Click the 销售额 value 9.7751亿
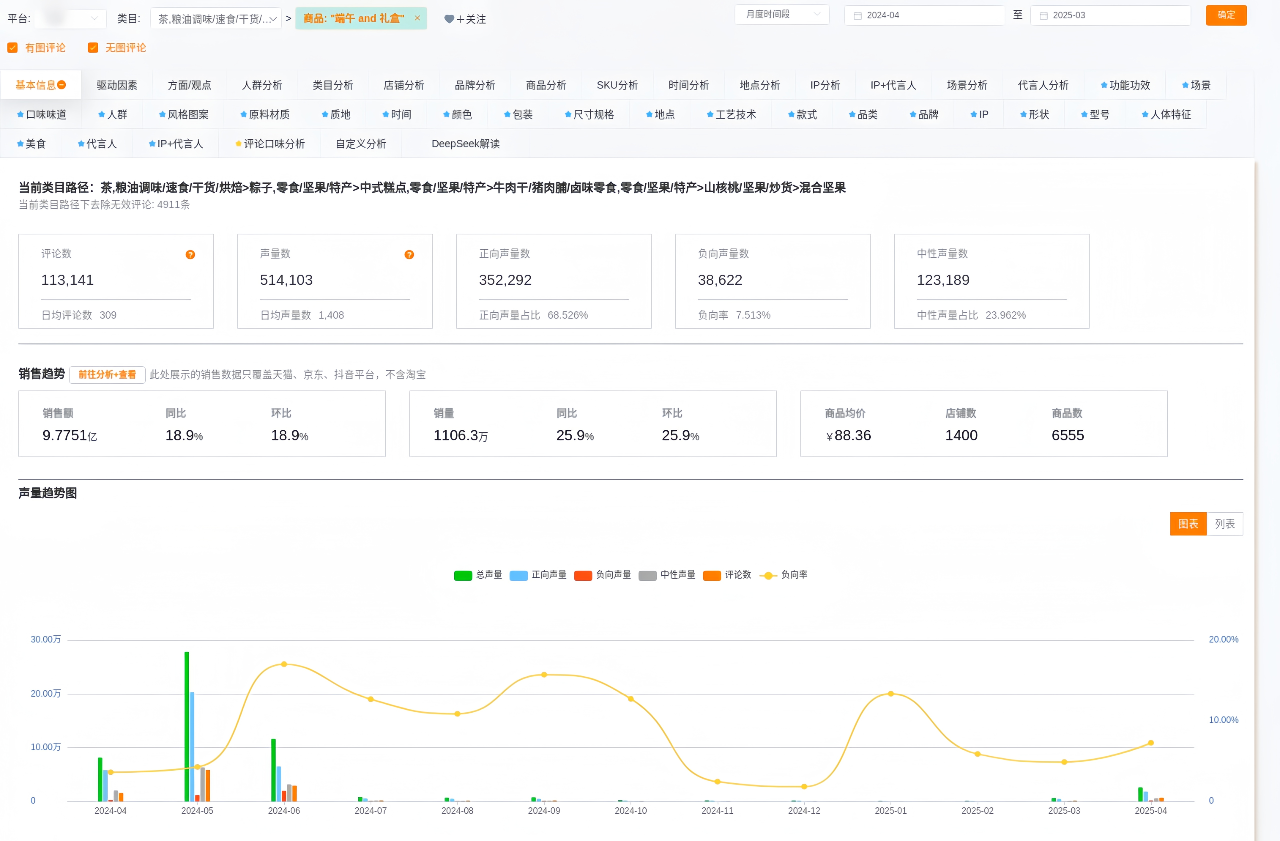The width and height of the screenshot is (1280, 841). [x=70, y=435]
